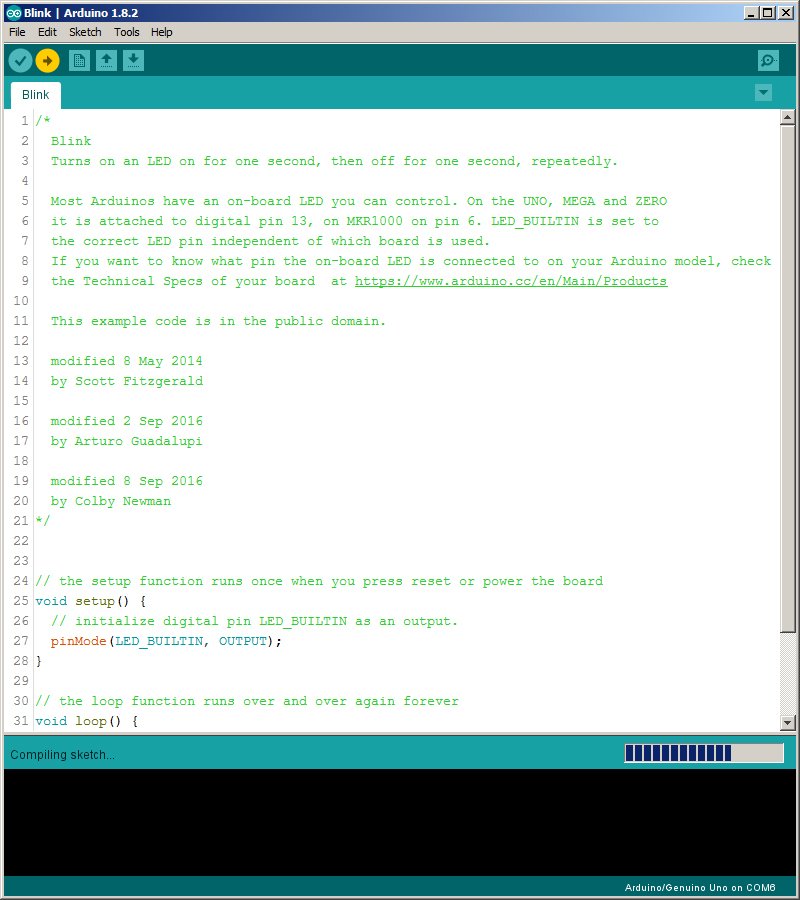Click the Upload arrow icon

pos(47,61)
